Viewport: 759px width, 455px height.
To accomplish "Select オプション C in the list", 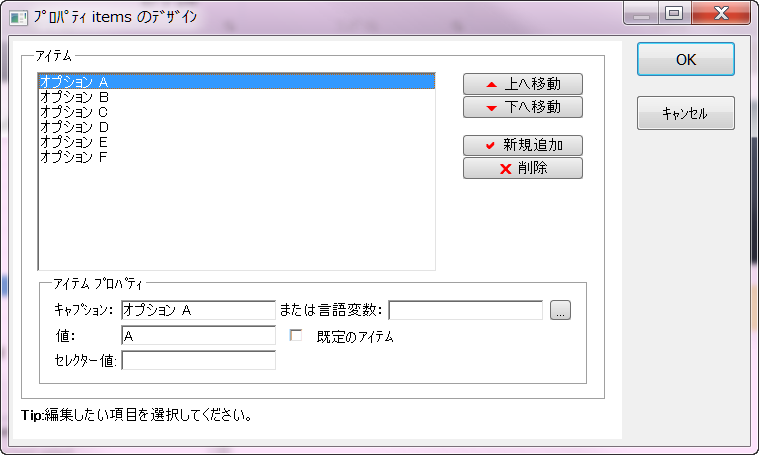I will click(x=237, y=112).
